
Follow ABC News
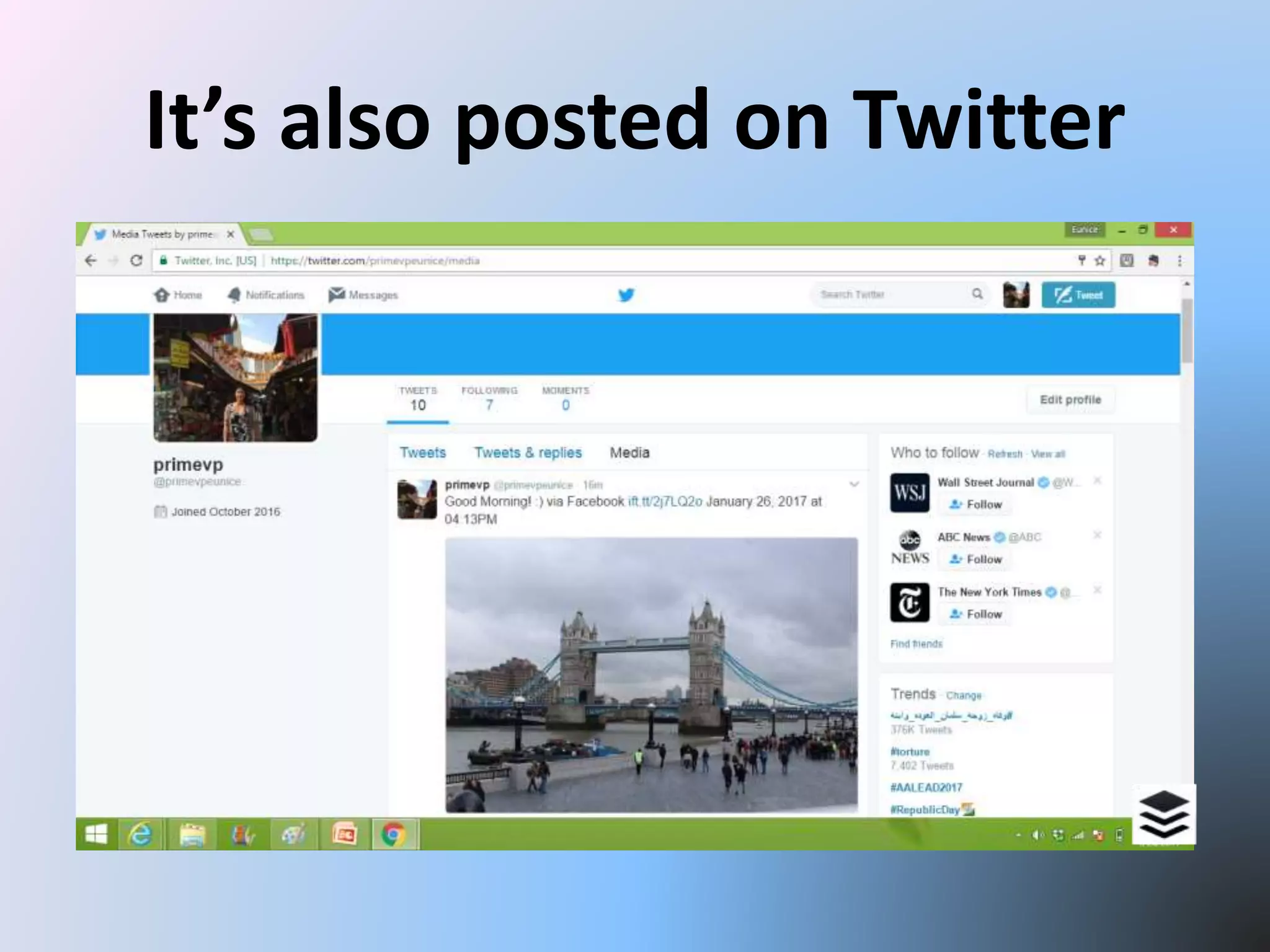tap(976, 559)
